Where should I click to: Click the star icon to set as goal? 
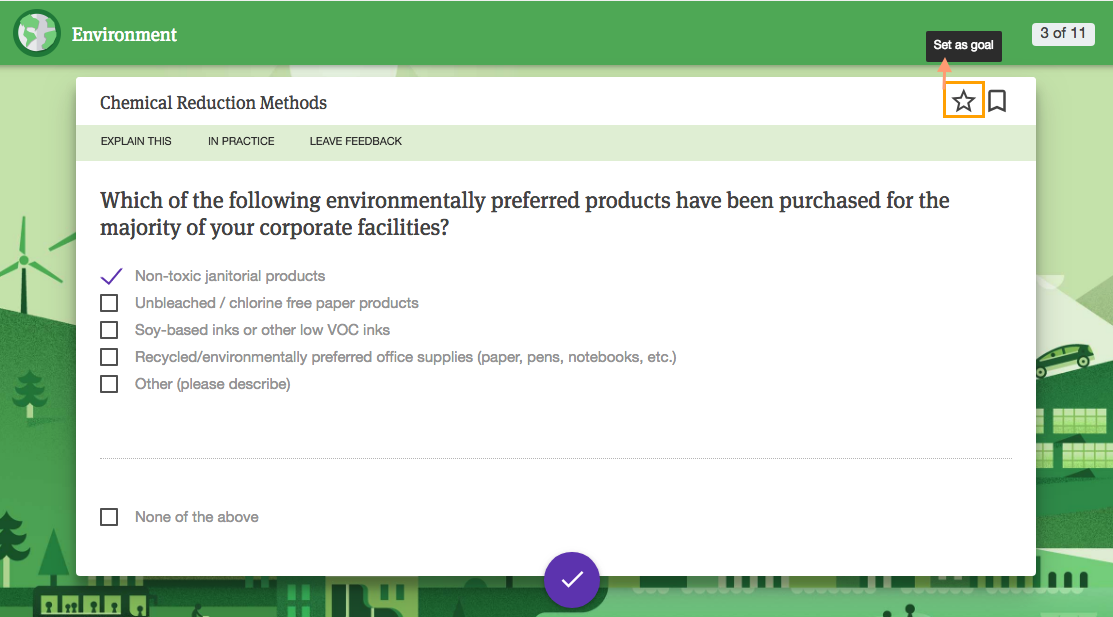963,101
